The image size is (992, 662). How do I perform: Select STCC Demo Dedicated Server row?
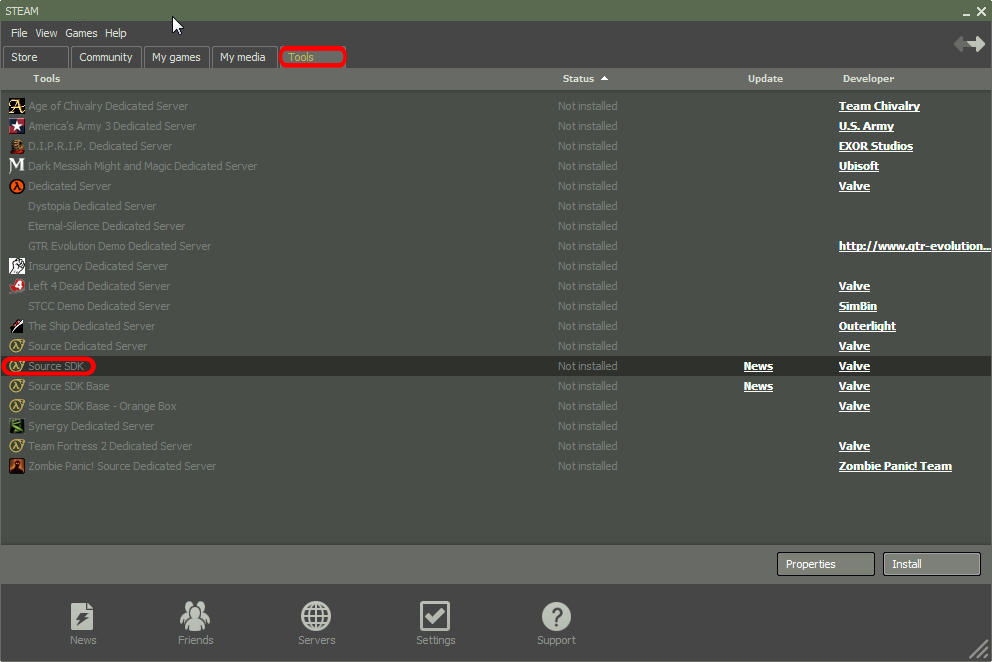[496, 306]
